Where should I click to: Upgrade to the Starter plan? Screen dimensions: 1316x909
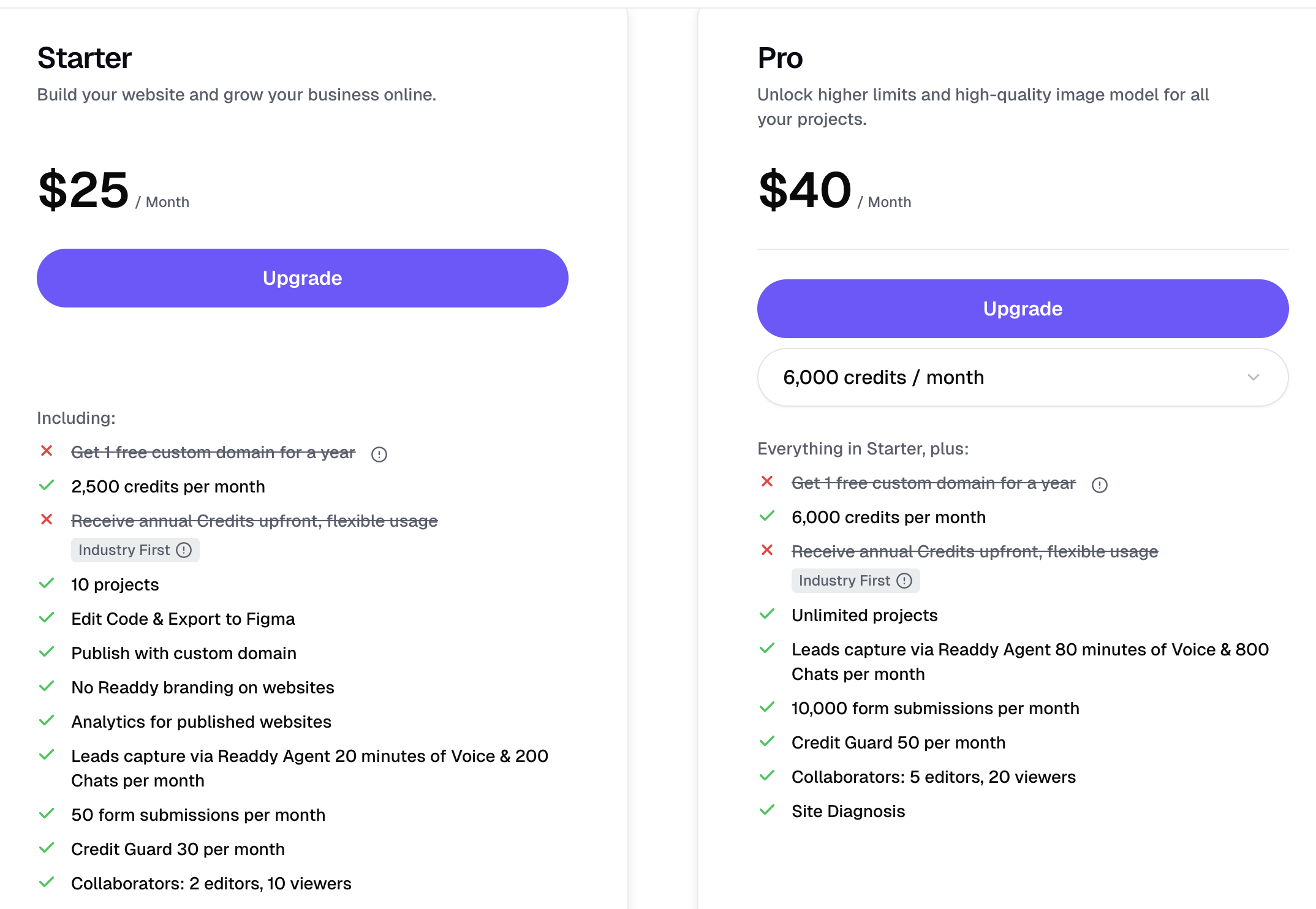[x=303, y=278]
